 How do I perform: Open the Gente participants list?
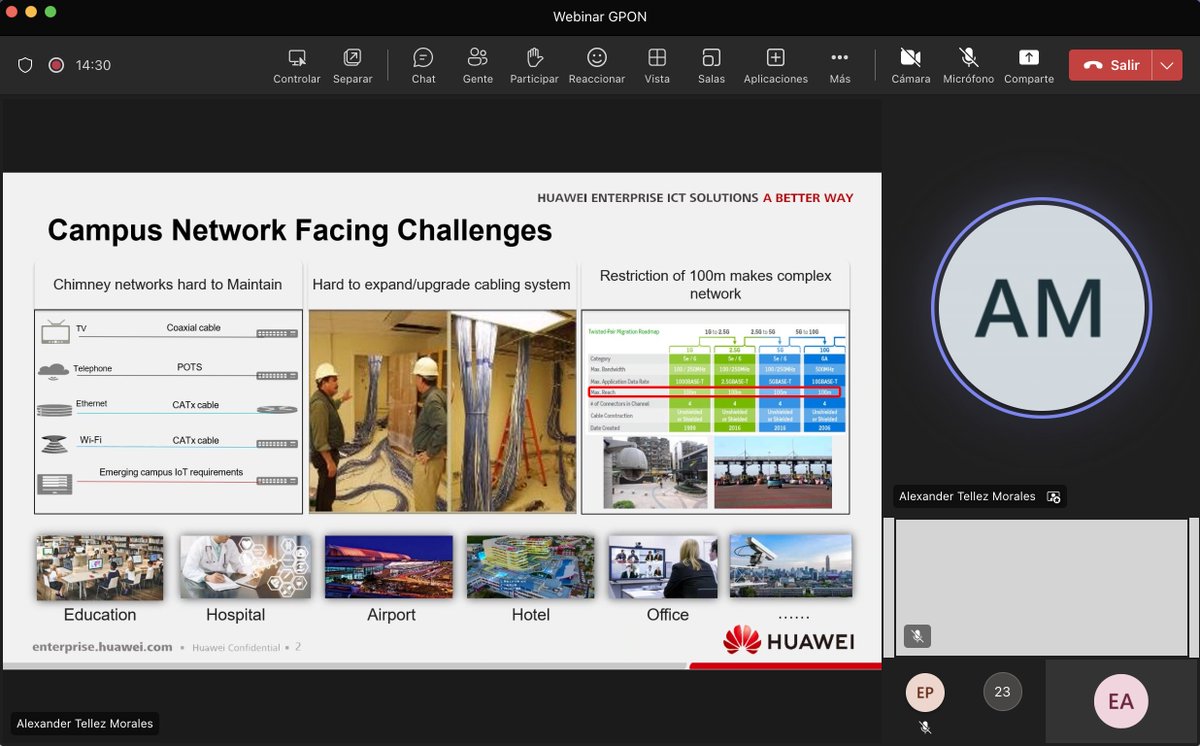coord(477,64)
